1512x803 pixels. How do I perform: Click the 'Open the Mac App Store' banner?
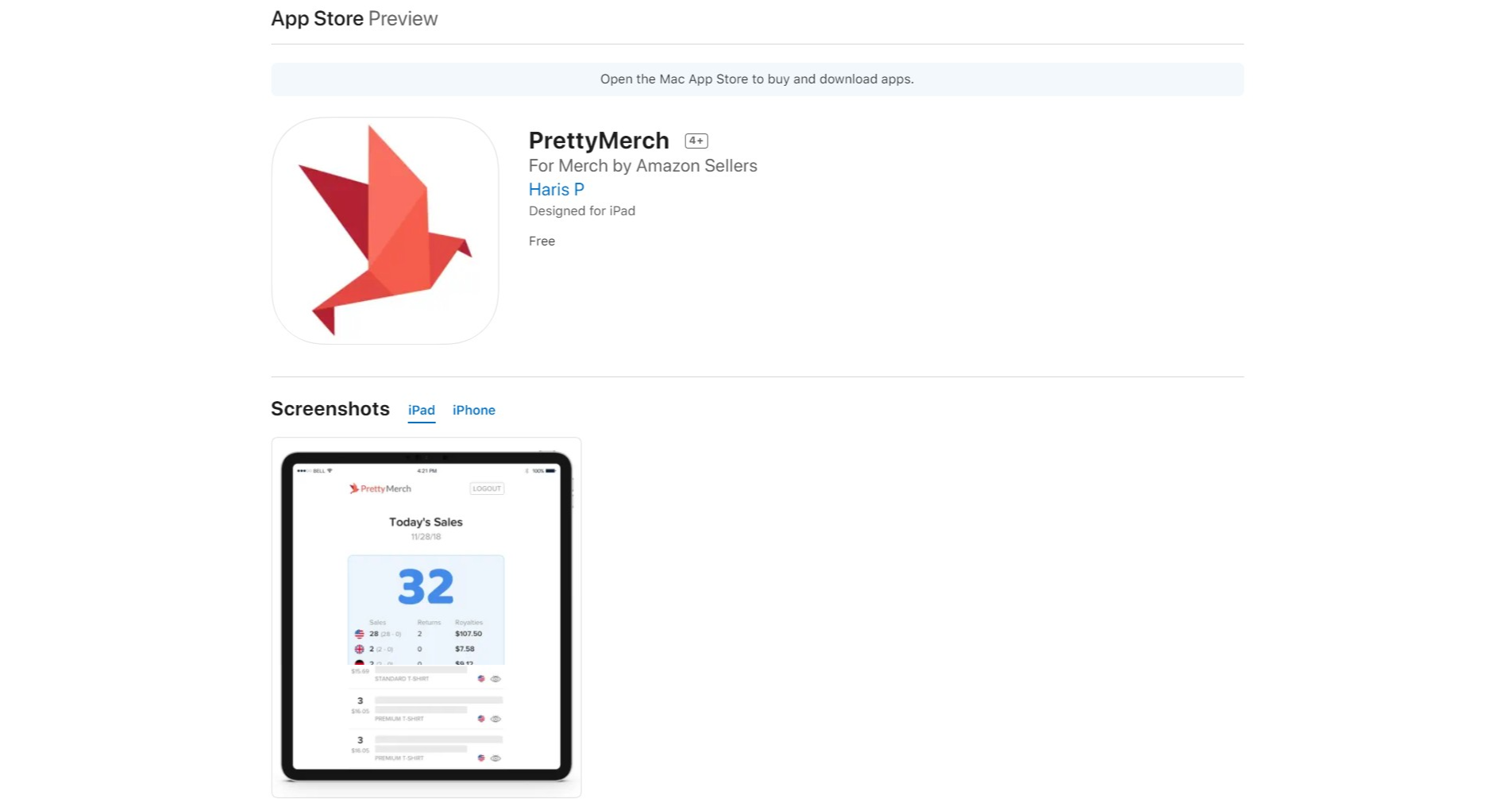click(x=758, y=79)
